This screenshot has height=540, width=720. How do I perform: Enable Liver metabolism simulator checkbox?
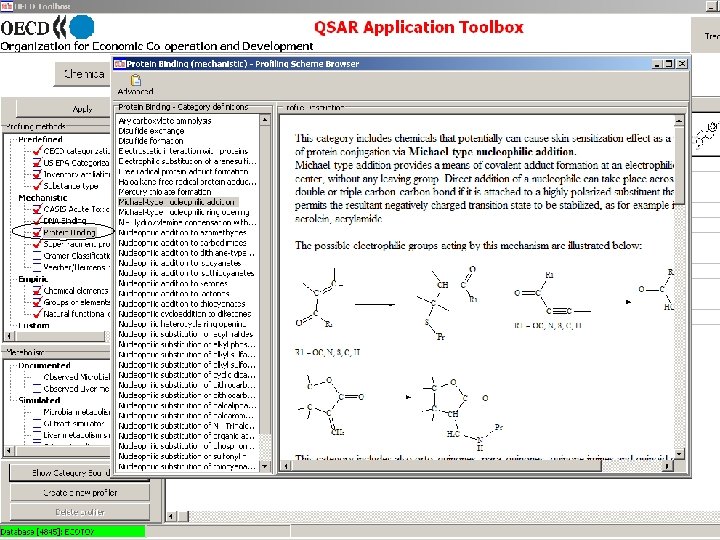pos(37,435)
